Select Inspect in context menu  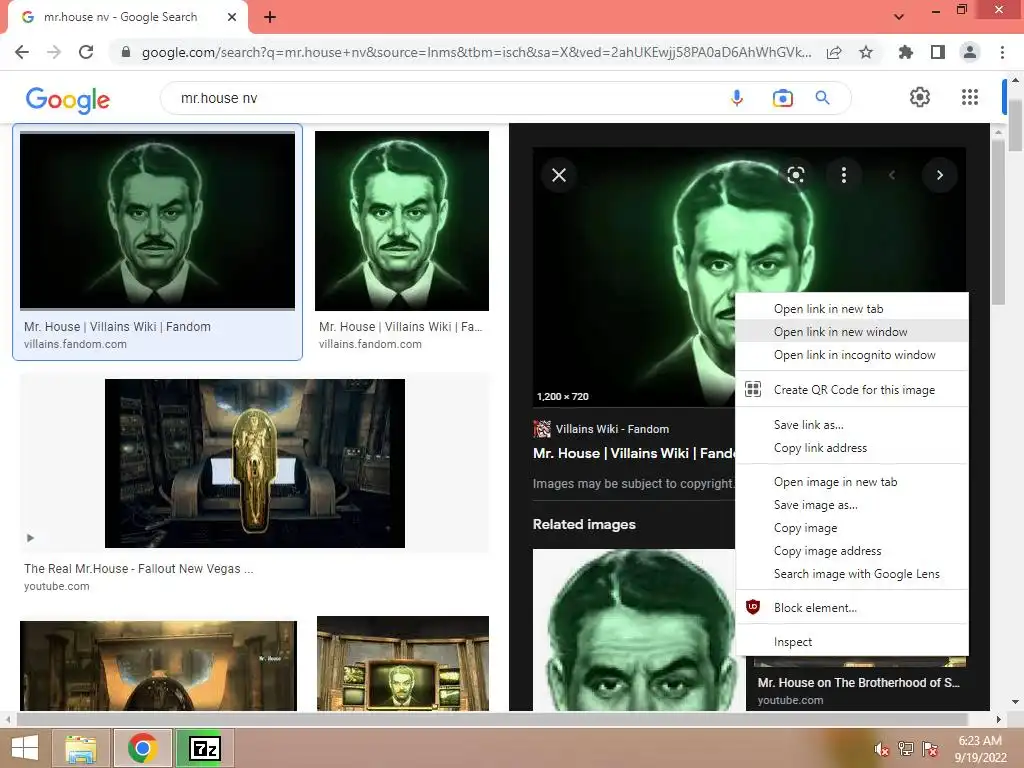pyautogui.click(x=852, y=641)
